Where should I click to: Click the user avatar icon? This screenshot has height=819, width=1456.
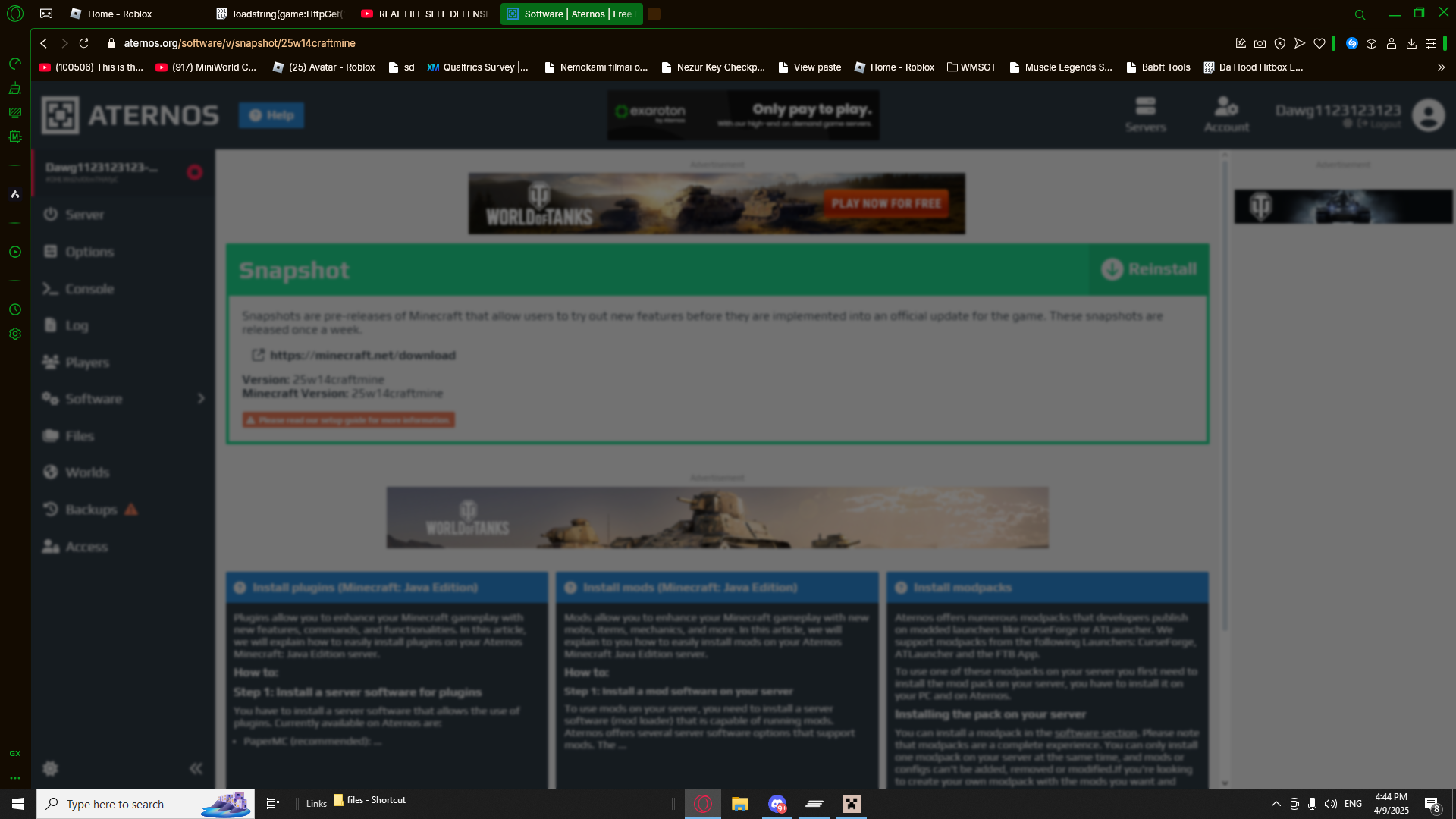(x=1429, y=115)
